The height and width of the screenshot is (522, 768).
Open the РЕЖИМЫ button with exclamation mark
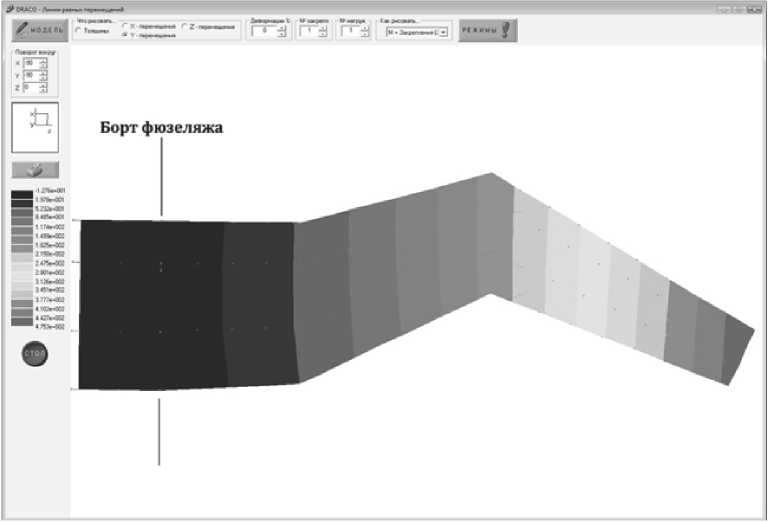pyautogui.click(x=488, y=30)
